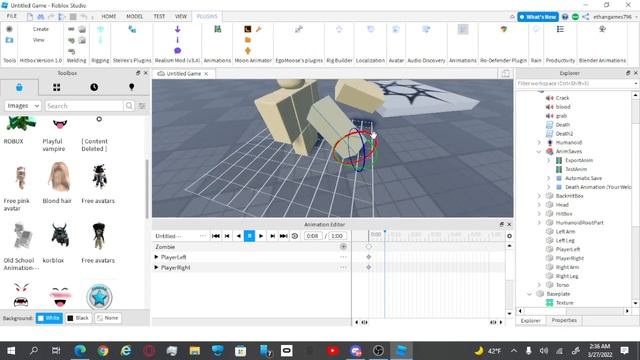Open YouTube app from the taskbar
The height and width of the screenshot is (360, 640).
(x=332, y=351)
